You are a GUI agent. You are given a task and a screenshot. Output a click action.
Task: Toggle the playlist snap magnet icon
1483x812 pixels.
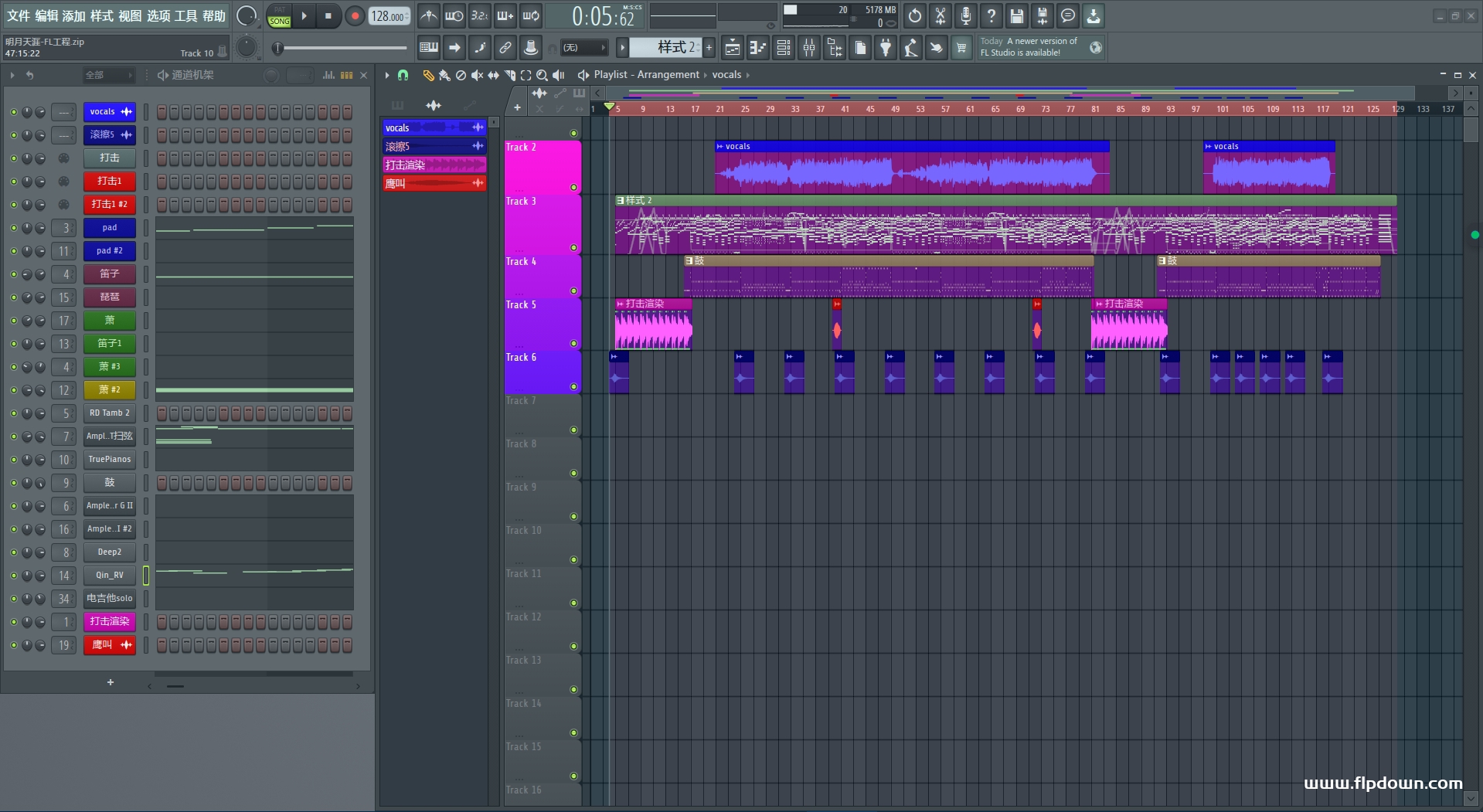pos(403,75)
